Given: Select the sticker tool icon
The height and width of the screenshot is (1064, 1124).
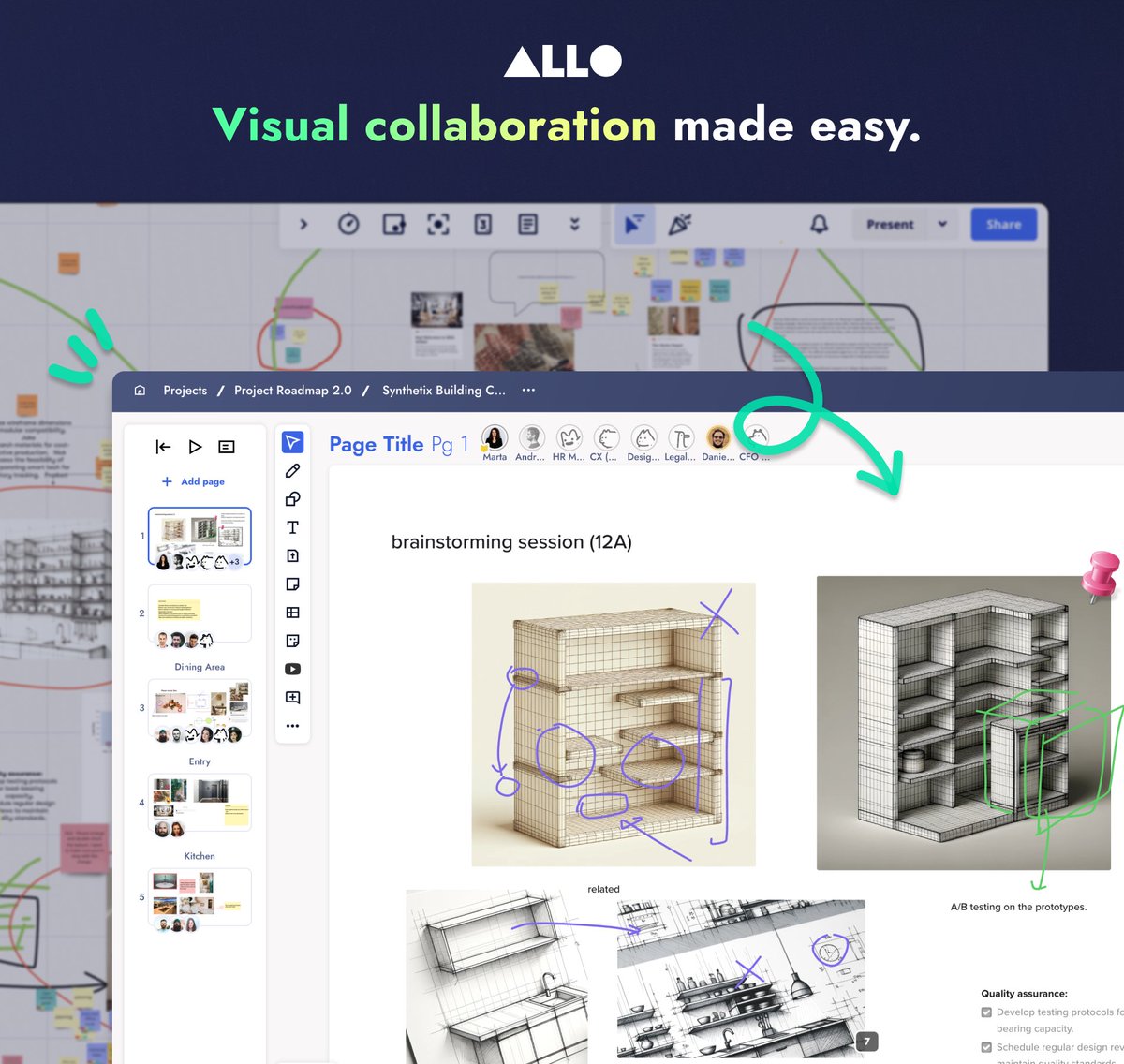Looking at the screenshot, I should tap(292, 641).
